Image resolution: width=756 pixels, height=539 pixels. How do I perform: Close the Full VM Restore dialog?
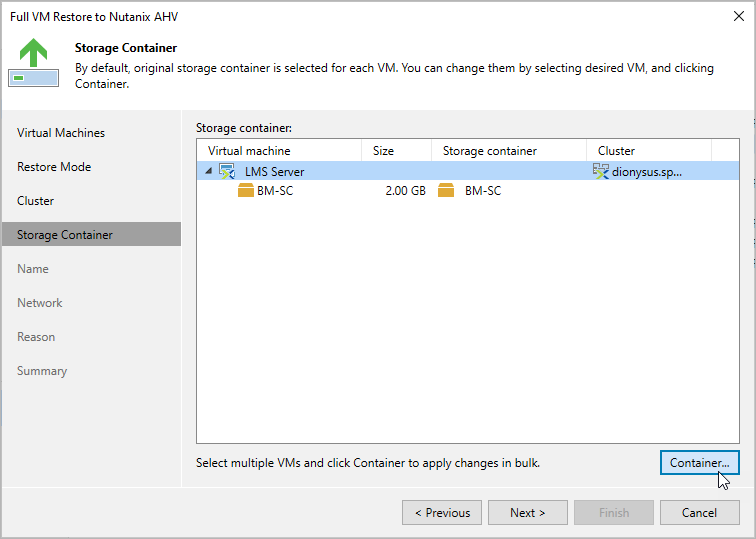[x=738, y=17]
